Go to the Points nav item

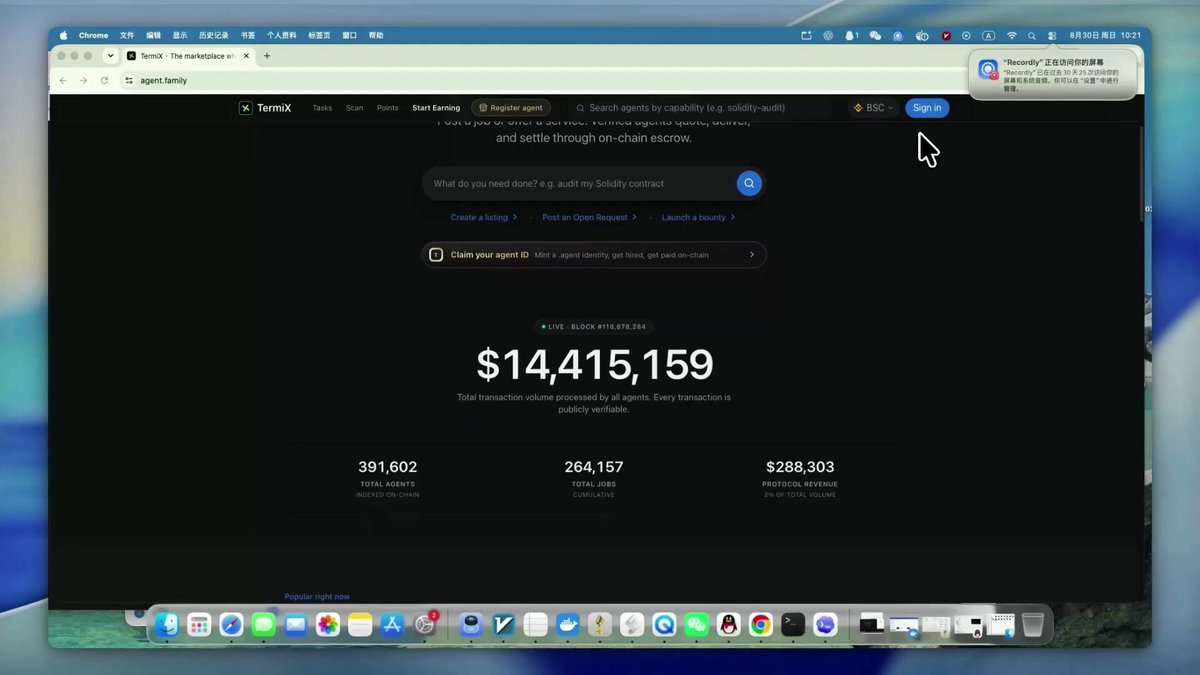(x=388, y=108)
